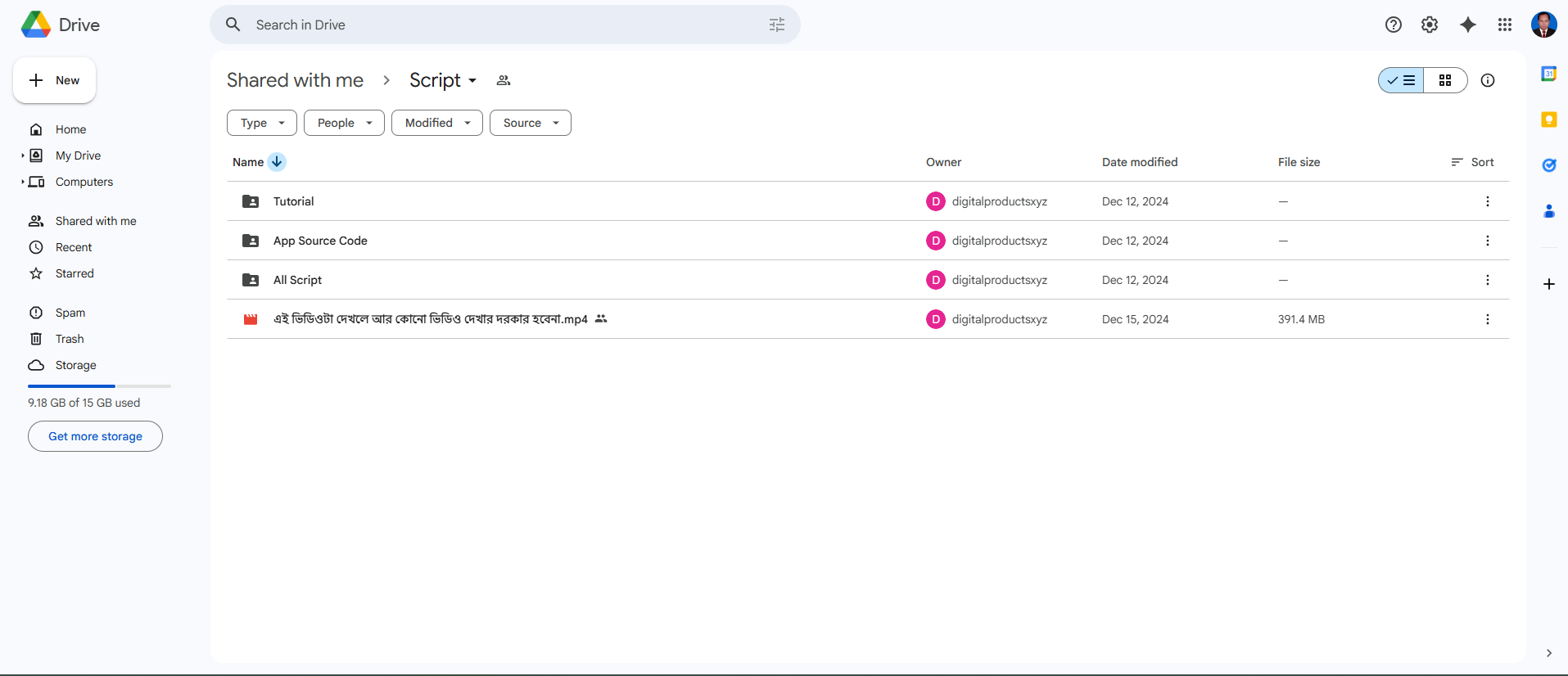This screenshot has width=1568, height=676.
Task: Open the Type filter dropdown
Action: [261, 123]
